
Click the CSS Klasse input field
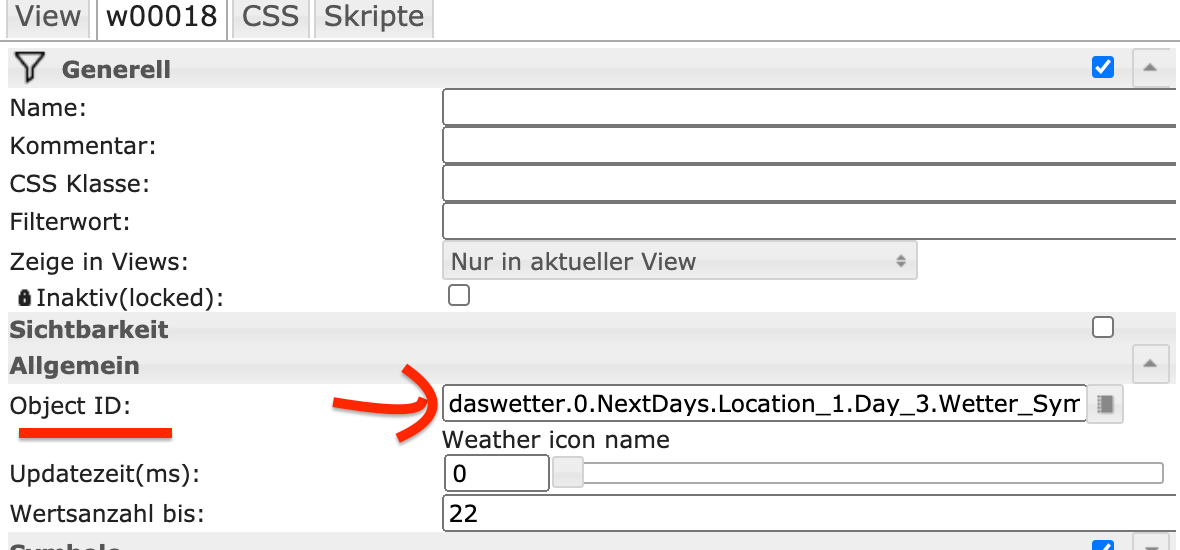[810, 184]
